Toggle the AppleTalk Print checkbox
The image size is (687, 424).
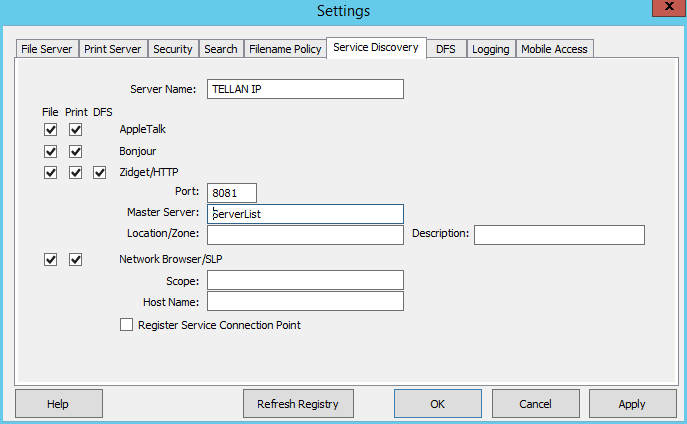click(x=75, y=130)
